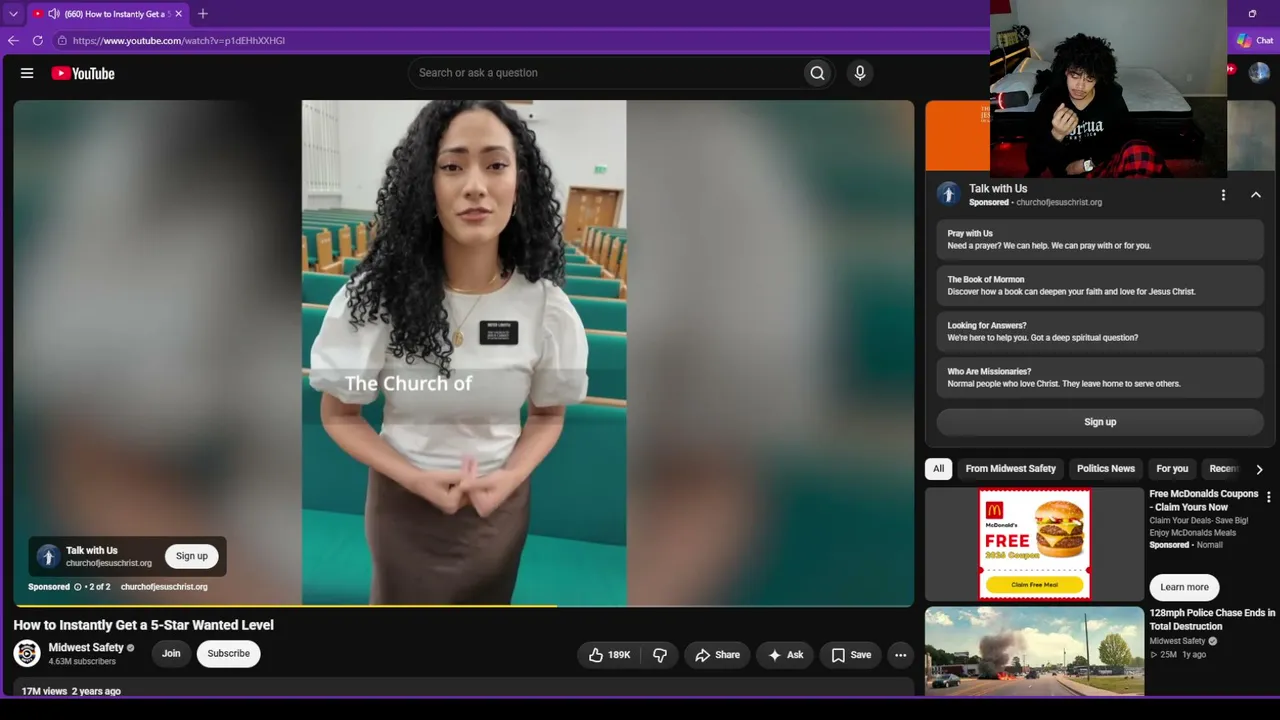This screenshot has width=1280, height=720.
Task: Open '128mph Police Chase Ends in Total Destruction' title
Action: coord(1212,620)
